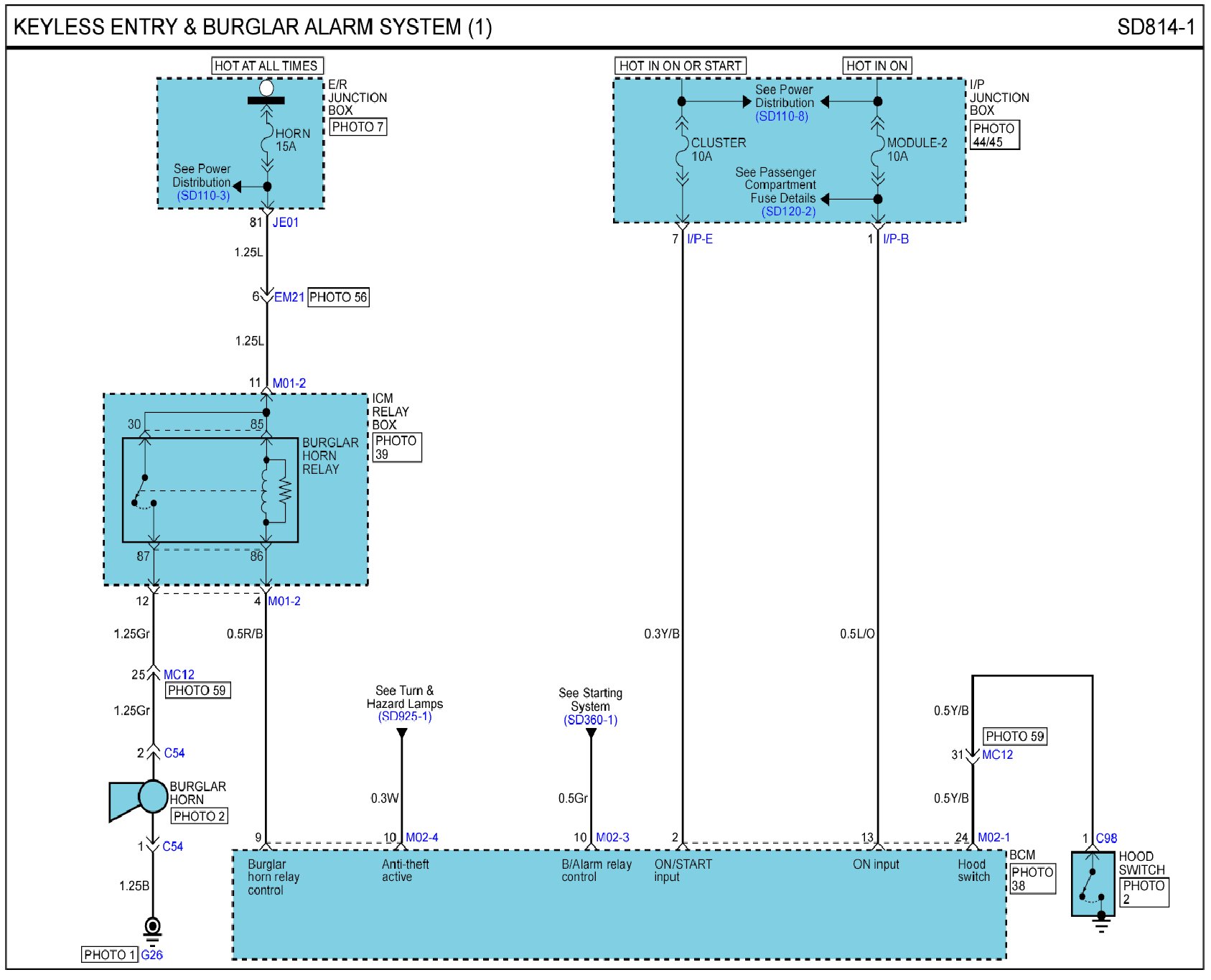This screenshot has width=1211, height=980.
Task: Open the SD110-8 power distribution link
Action: coord(782,116)
